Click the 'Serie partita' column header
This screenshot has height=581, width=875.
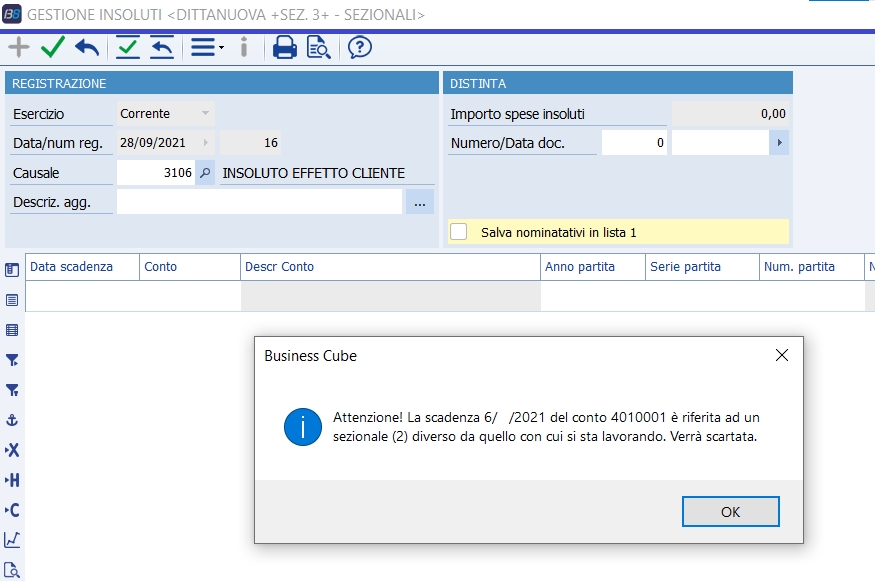702,267
